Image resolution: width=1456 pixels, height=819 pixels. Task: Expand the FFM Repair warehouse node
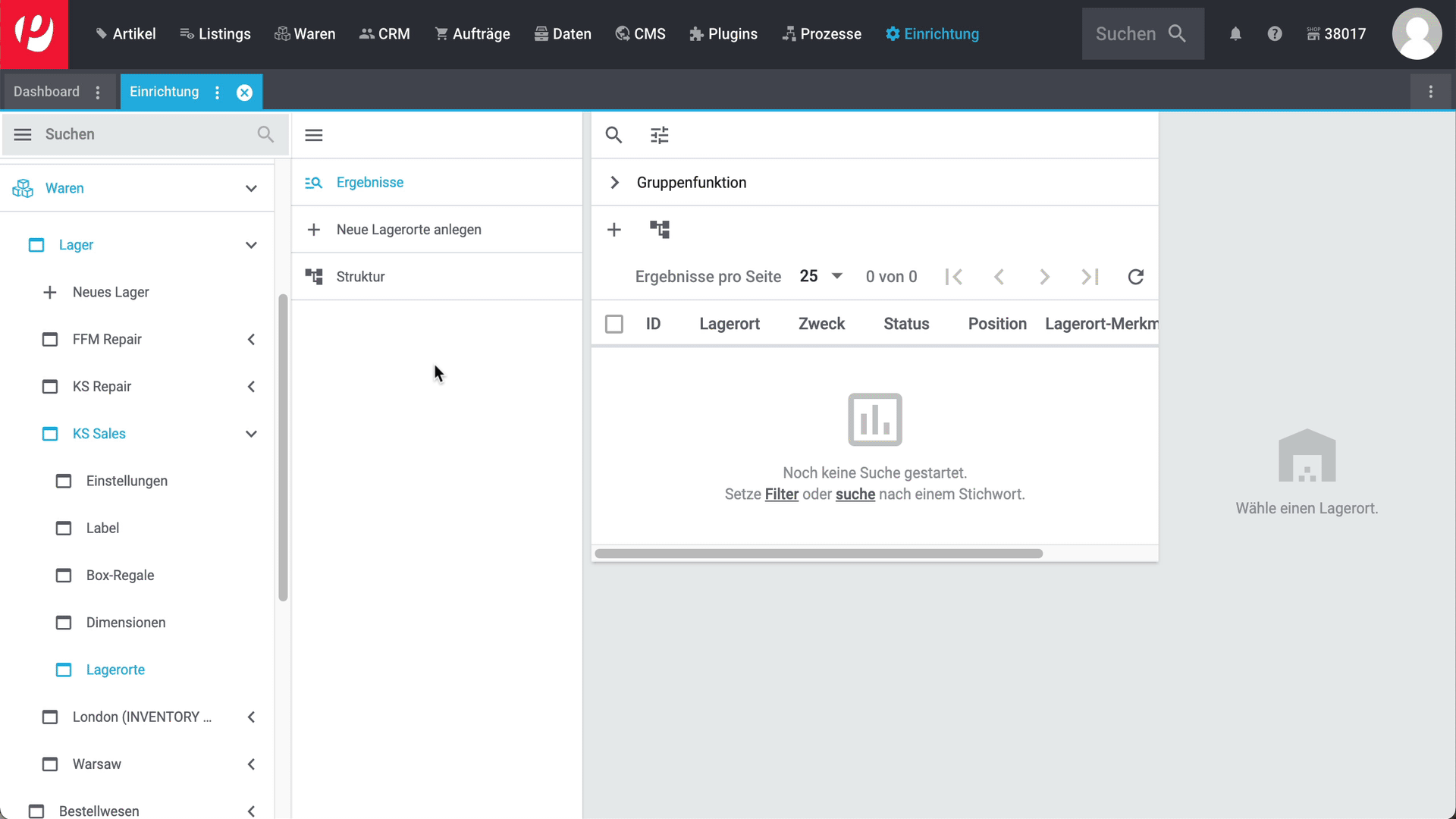(251, 340)
